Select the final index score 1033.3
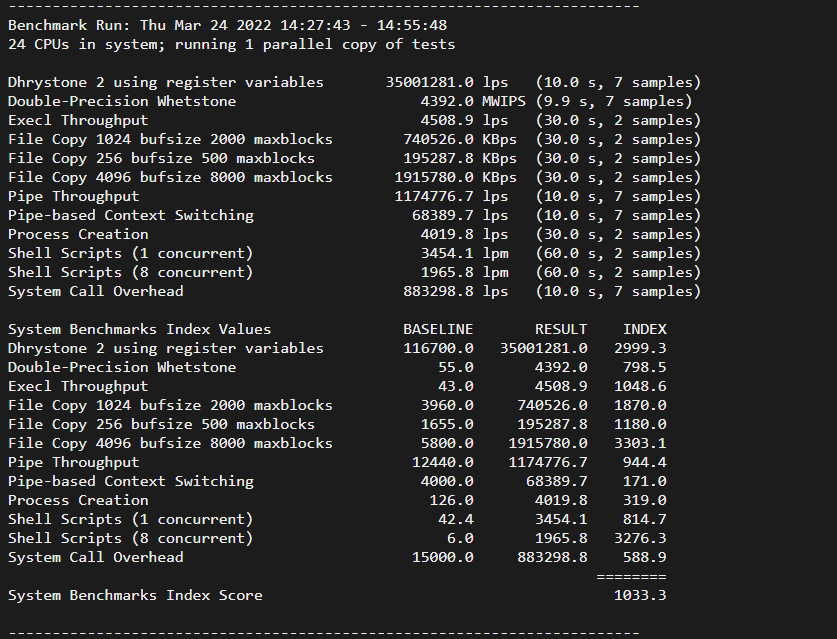Viewport: 837px width, 639px height. coord(640,595)
